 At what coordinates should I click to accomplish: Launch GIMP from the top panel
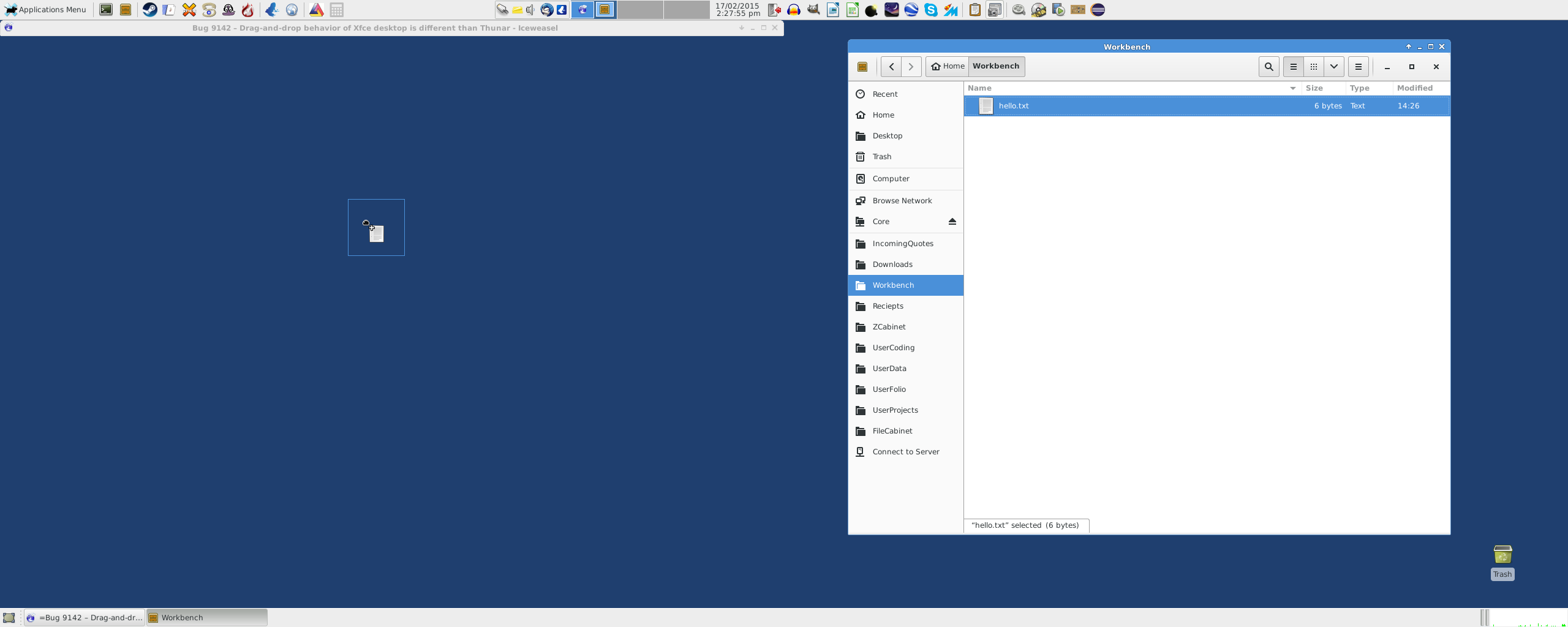[813, 10]
